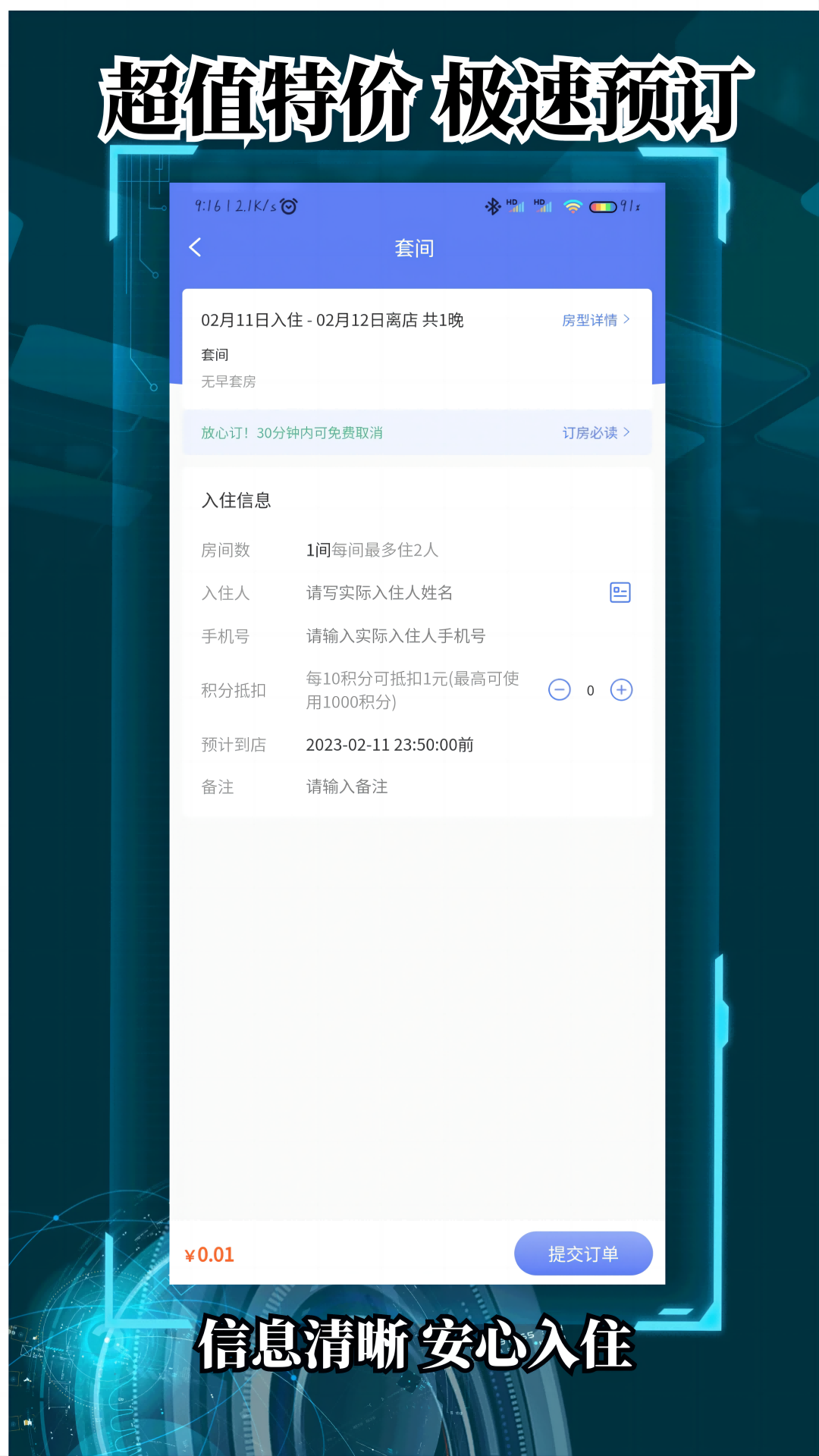819x1456 pixels.
Task: Tap the ¥0.01 total price
Action: (x=209, y=1255)
